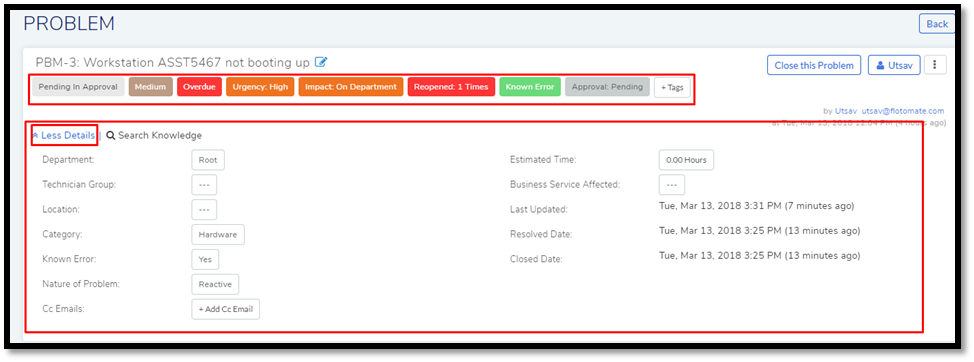Screen dimensions: 974x362
Task: Click + Add Cc Email
Action: pos(225,309)
